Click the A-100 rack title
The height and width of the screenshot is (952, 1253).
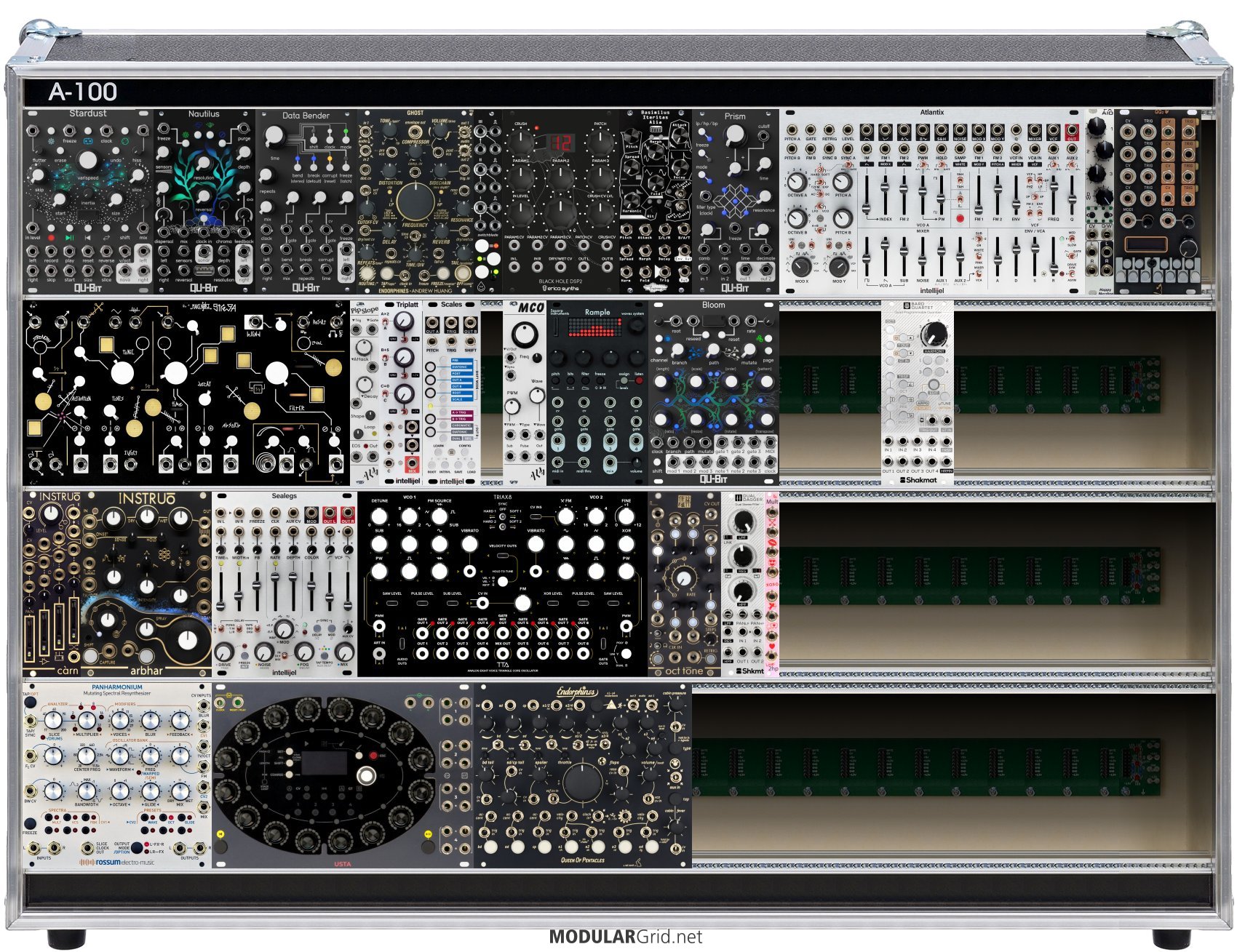point(83,92)
